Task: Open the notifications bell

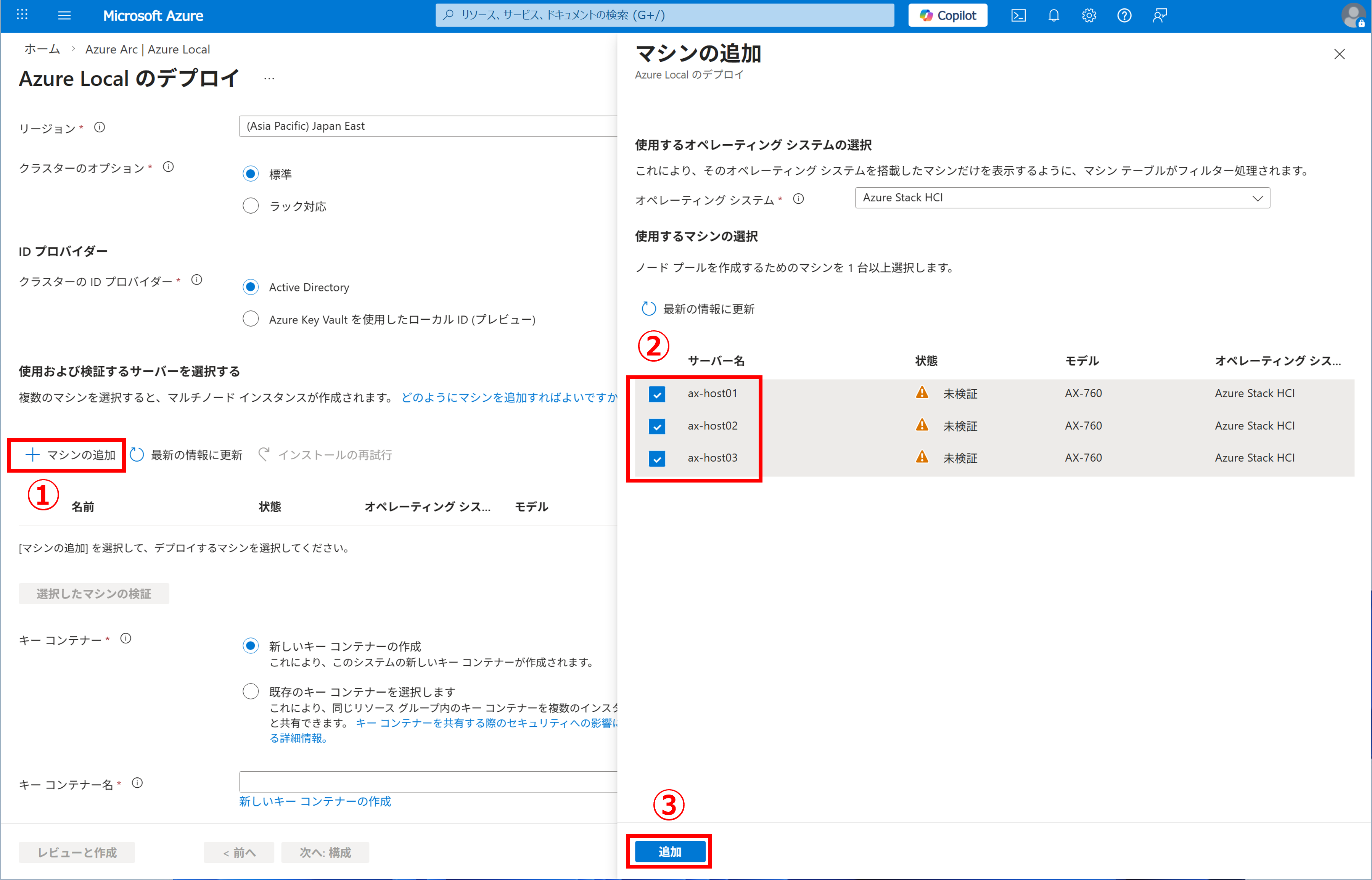Action: (1054, 15)
